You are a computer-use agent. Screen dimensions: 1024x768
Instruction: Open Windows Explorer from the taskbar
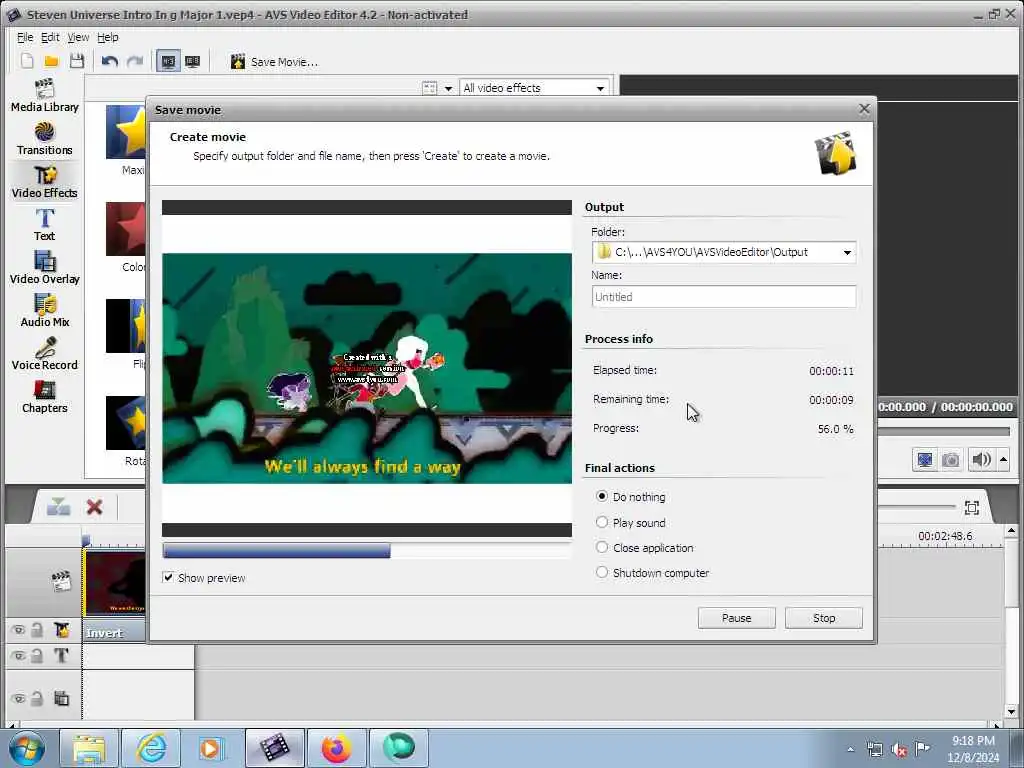(x=89, y=748)
